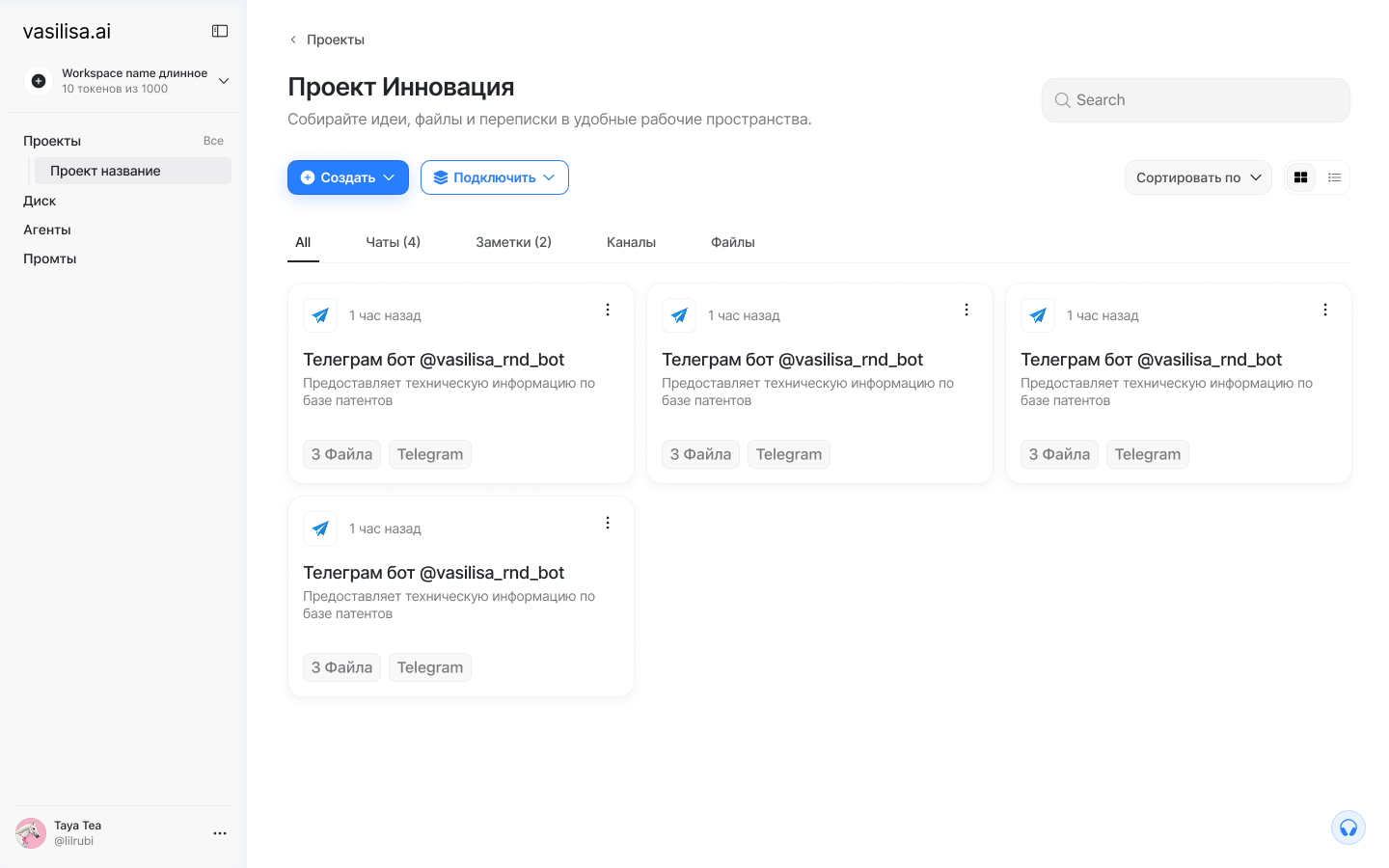Screen dimensions: 1389x868
Task: Switch to grid view layout
Action: point(1301,177)
